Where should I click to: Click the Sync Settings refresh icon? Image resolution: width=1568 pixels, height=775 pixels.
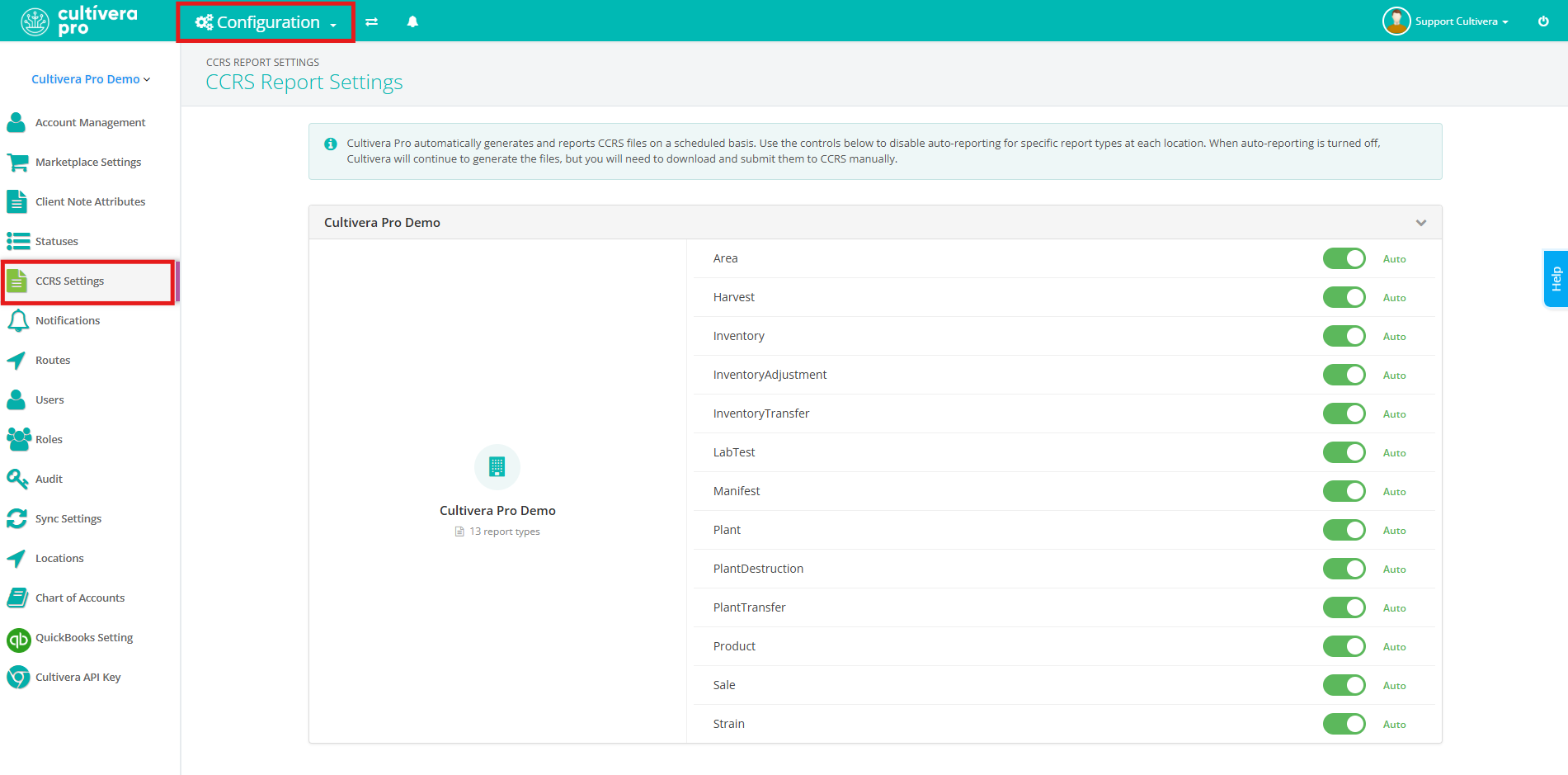tap(17, 518)
